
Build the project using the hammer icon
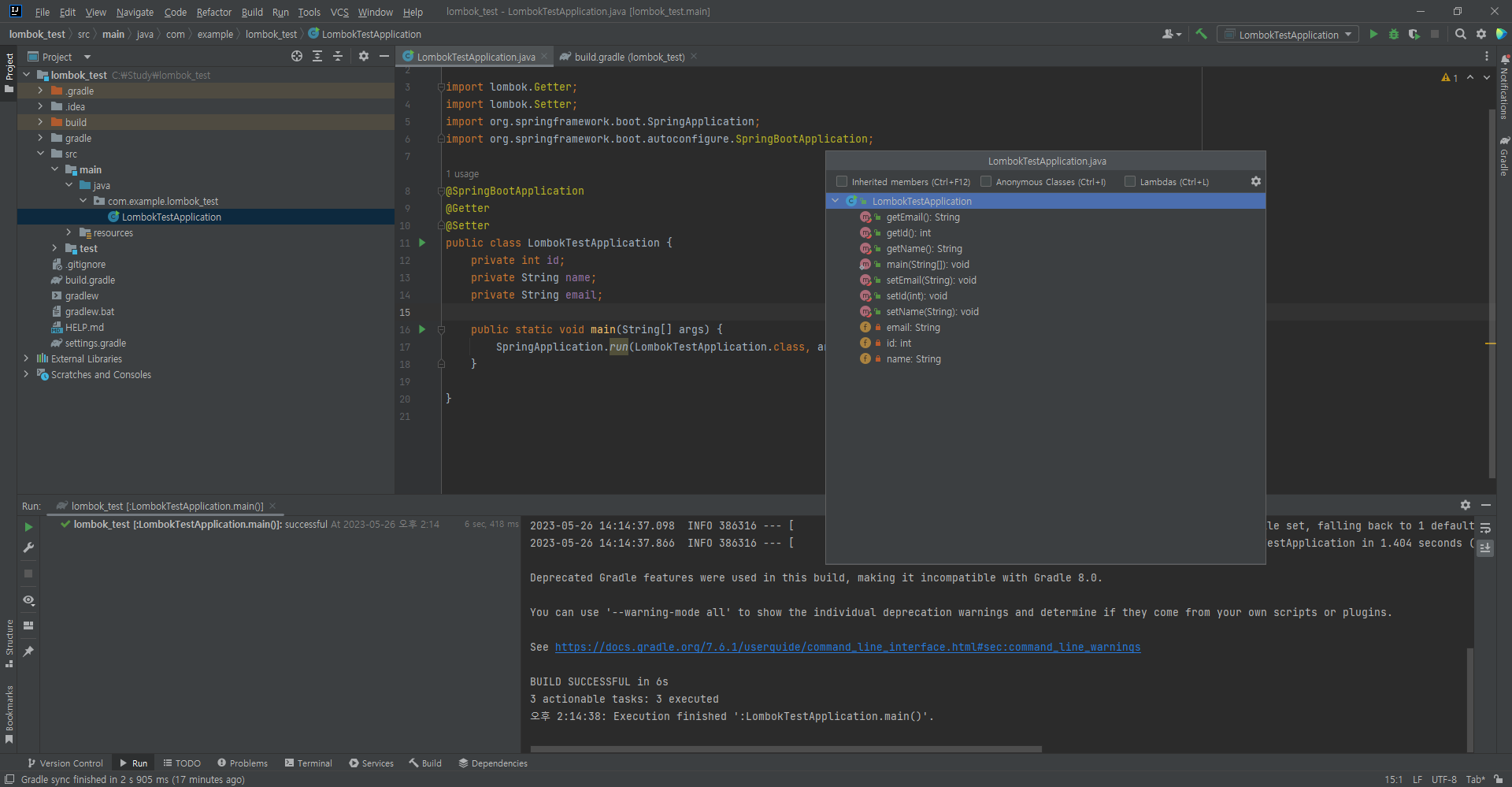pos(1201,34)
